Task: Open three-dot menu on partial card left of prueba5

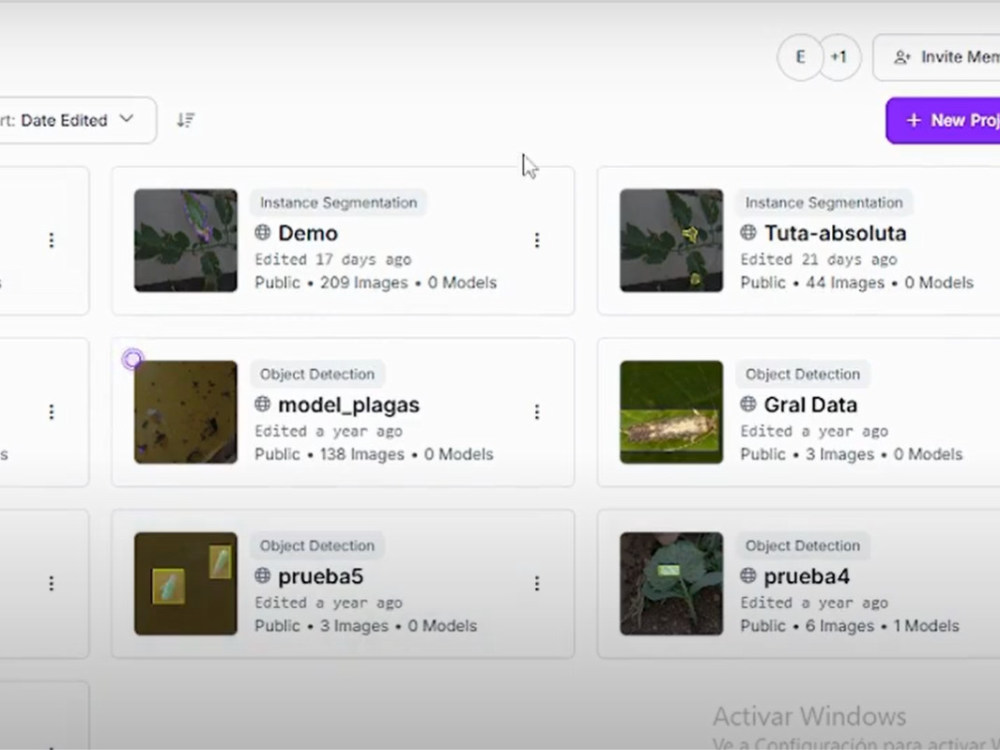Action: click(52, 584)
